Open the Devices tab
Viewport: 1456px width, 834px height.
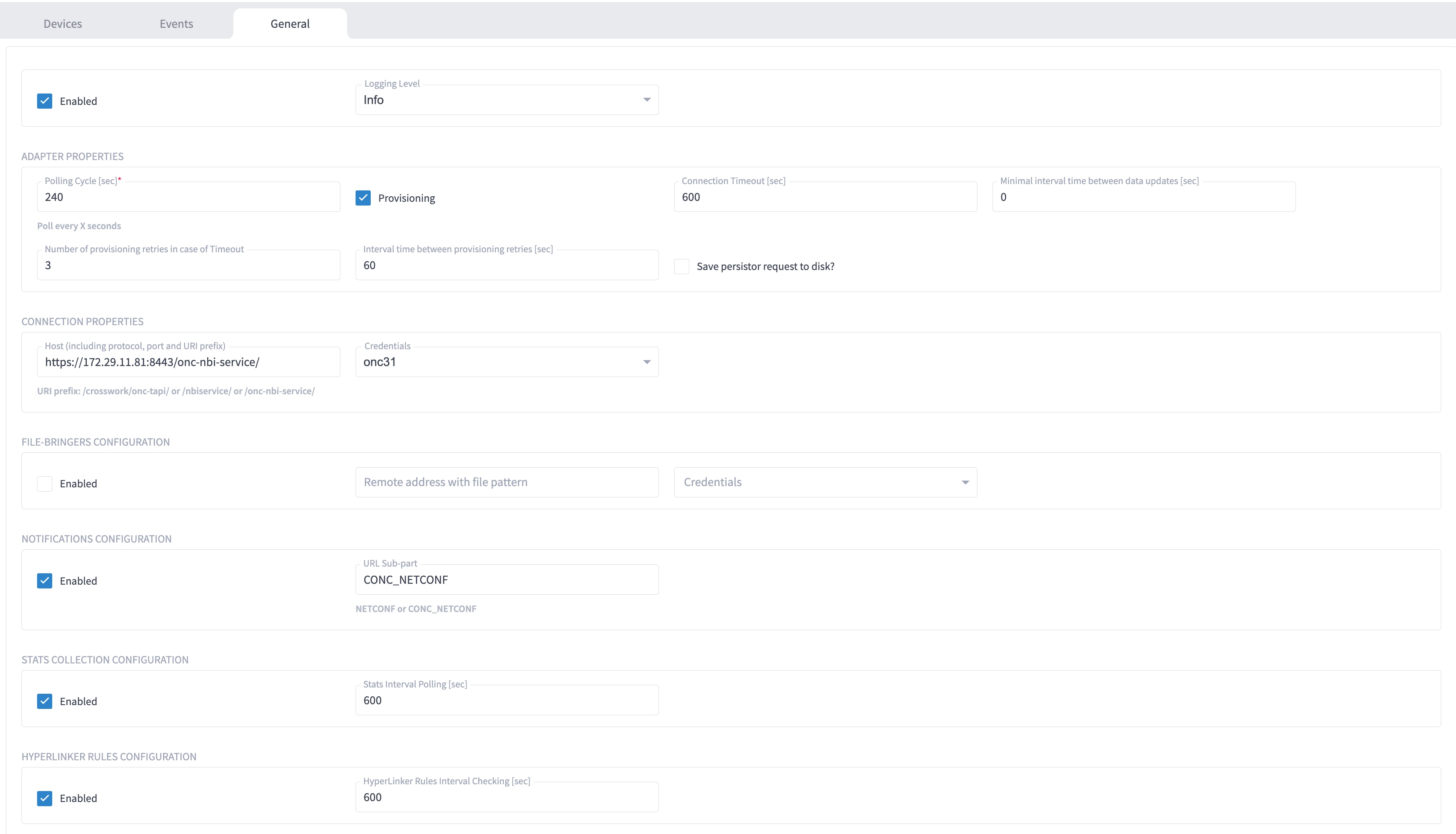[x=62, y=24]
